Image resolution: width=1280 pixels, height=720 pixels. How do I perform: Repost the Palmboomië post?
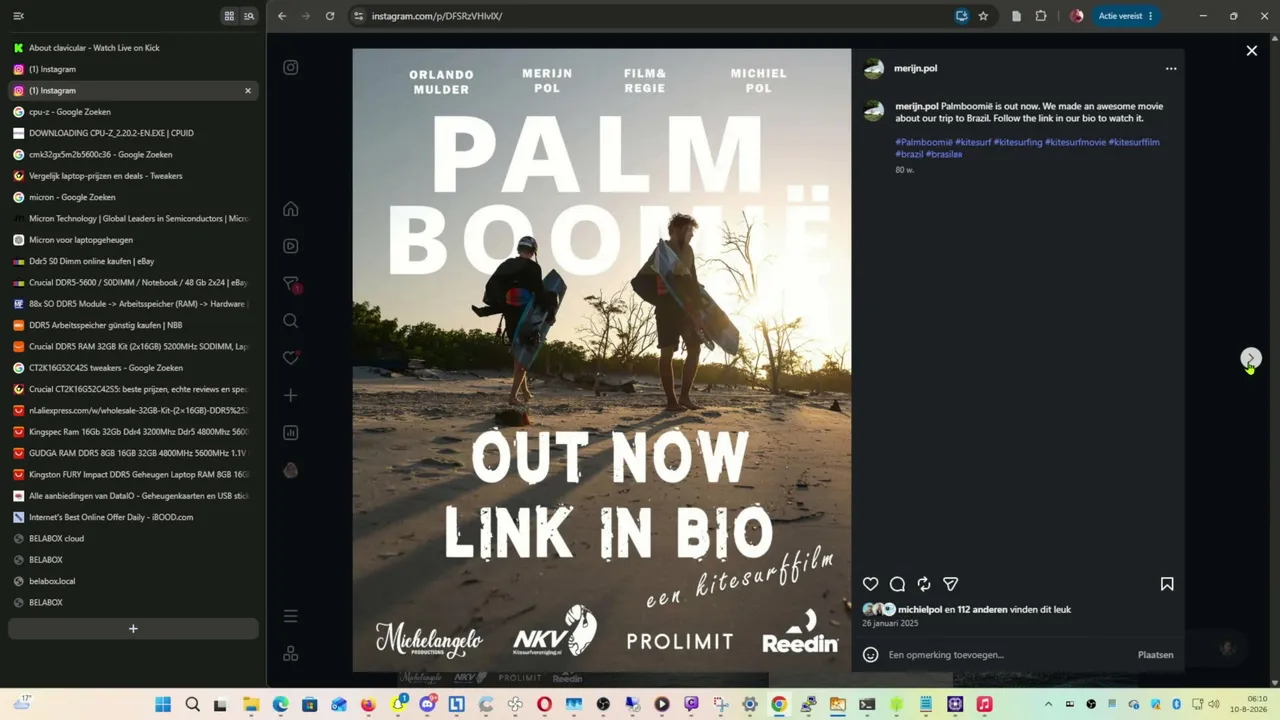click(x=924, y=584)
